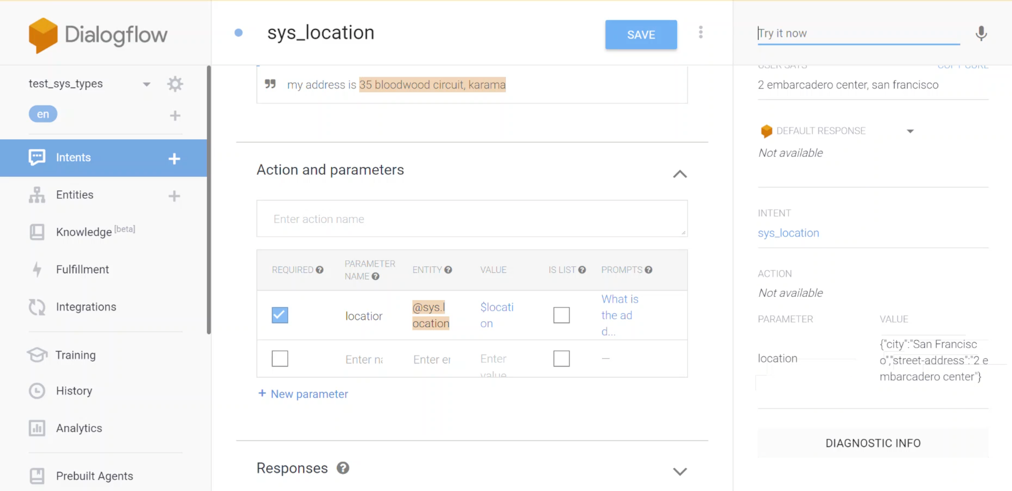Screen dimensions: 1012x491
Task: Click the Knowledge book icon
Action: tap(37, 232)
